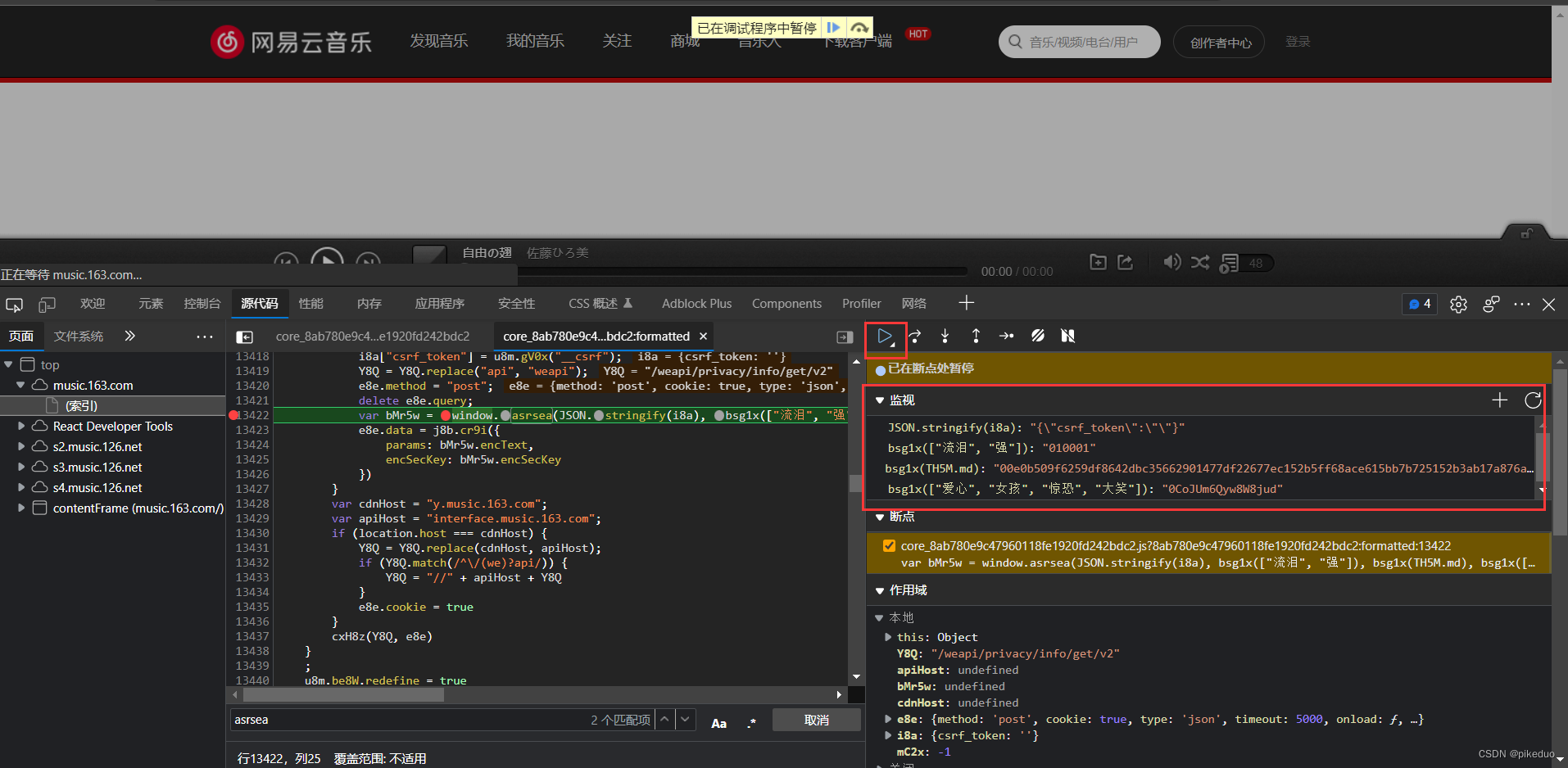Toggle regular expression search option
The width and height of the screenshot is (1568, 768).
[751, 722]
